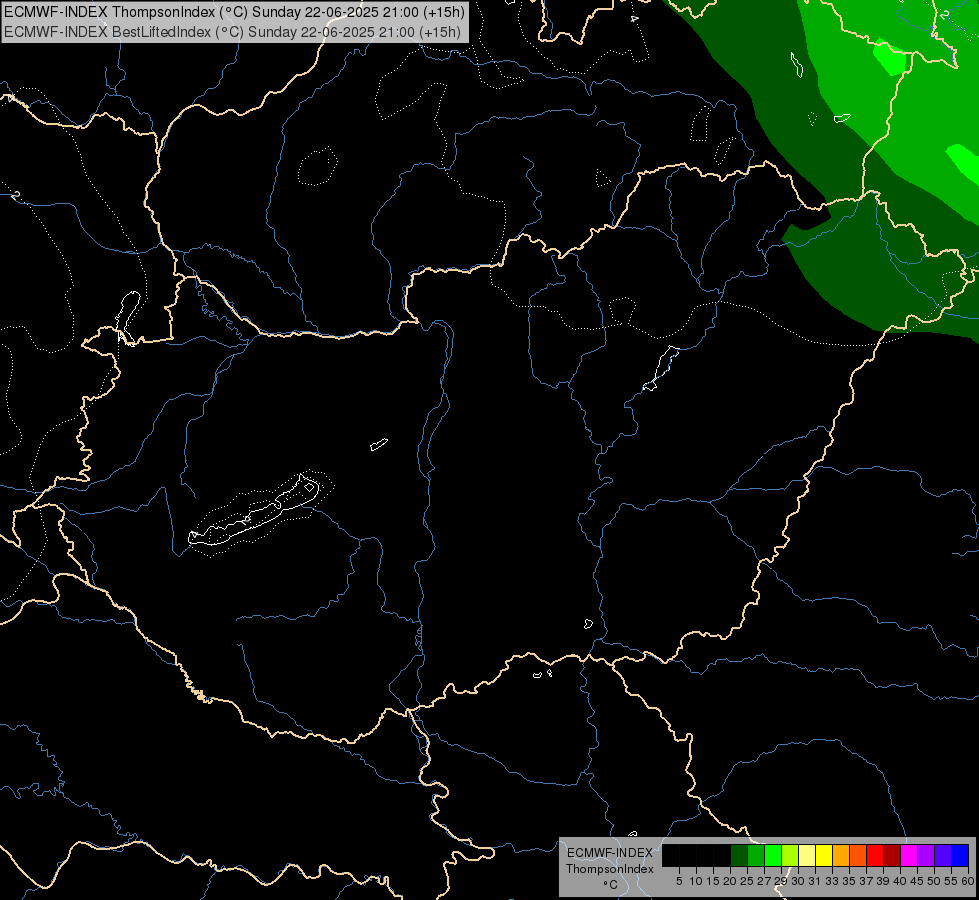Click the legend value '5'
The height and width of the screenshot is (900, 979).
679,881
